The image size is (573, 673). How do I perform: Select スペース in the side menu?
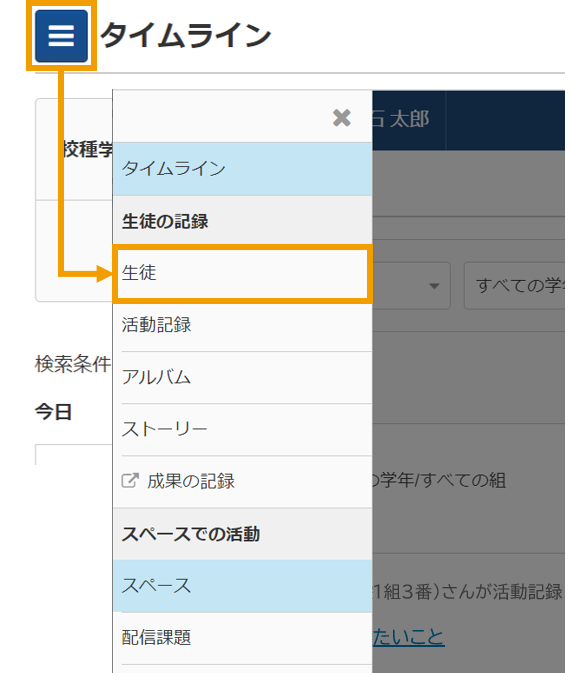pyautogui.click(x=243, y=586)
